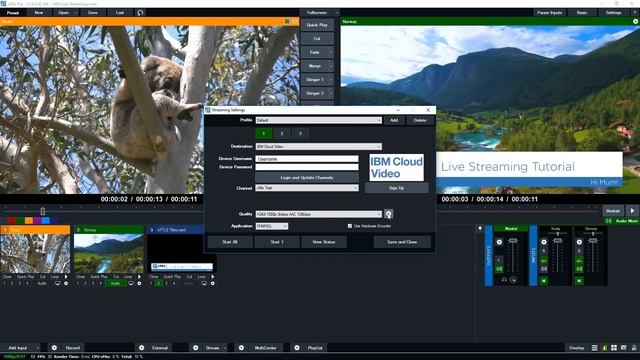Toggle Master headphones monitor icon
Image resolution: width=640 pixels, height=360 pixels.
click(x=504, y=280)
